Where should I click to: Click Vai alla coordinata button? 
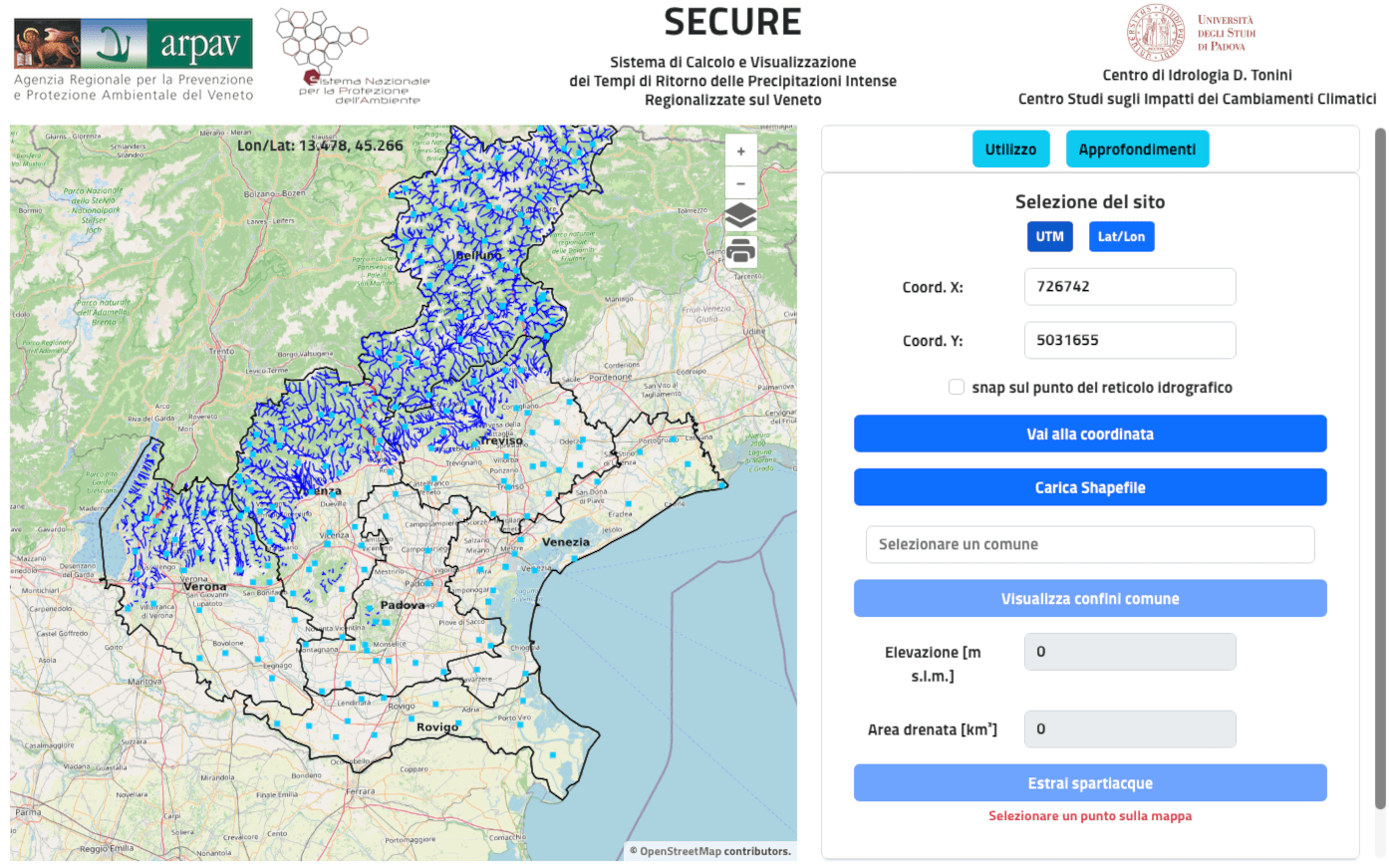[1090, 434]
